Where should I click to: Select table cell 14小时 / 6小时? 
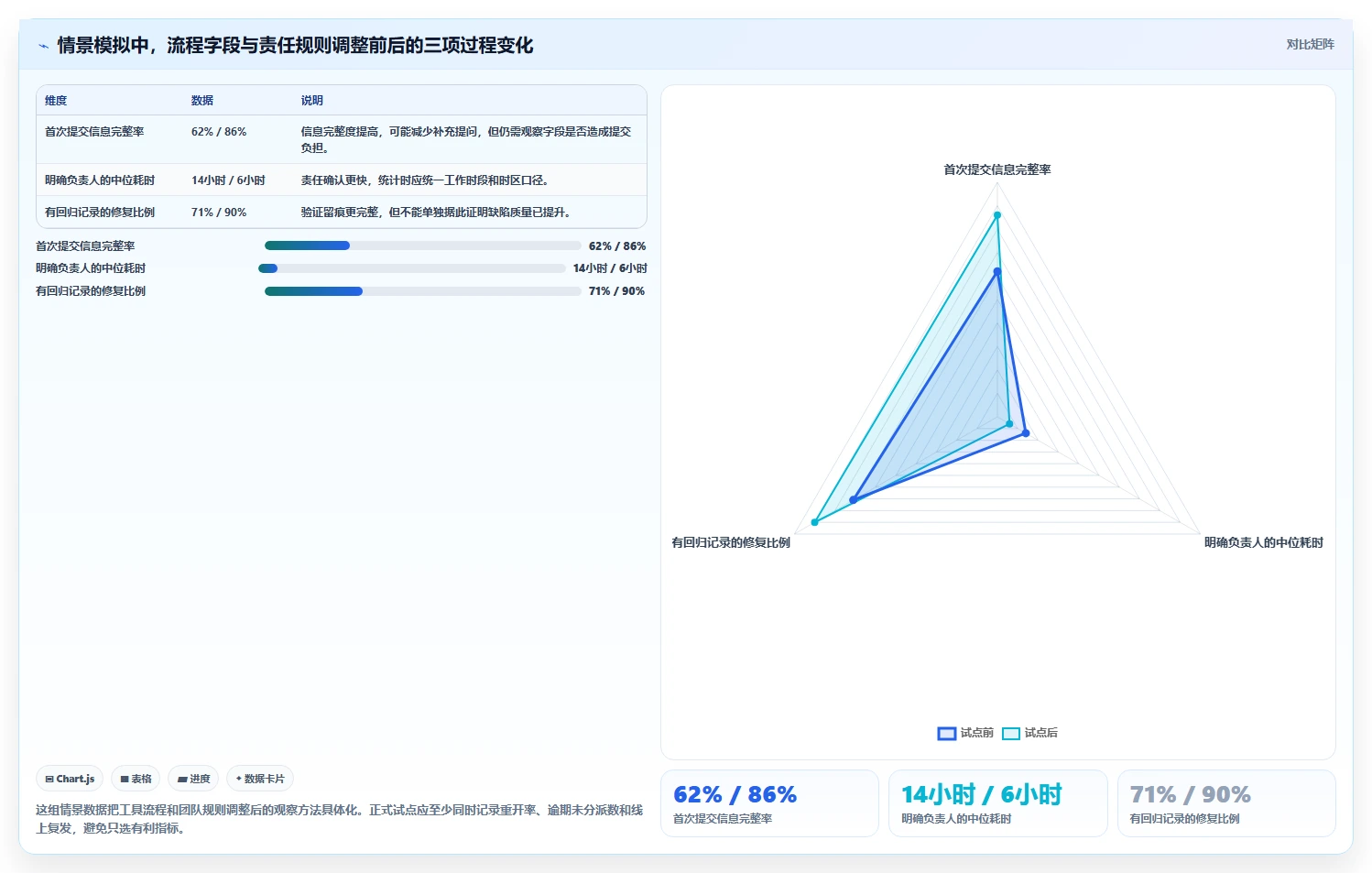(228, 180)
